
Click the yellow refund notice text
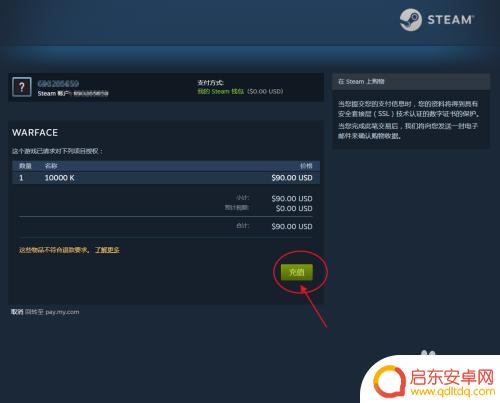(x=54, y=250)
